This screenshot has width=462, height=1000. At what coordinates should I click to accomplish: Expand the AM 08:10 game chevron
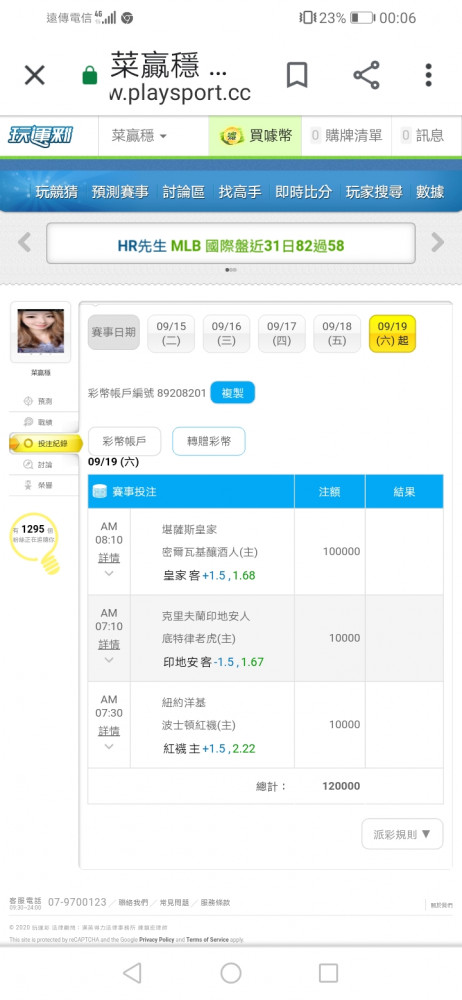pyautogui.click(x=109, y=573)
